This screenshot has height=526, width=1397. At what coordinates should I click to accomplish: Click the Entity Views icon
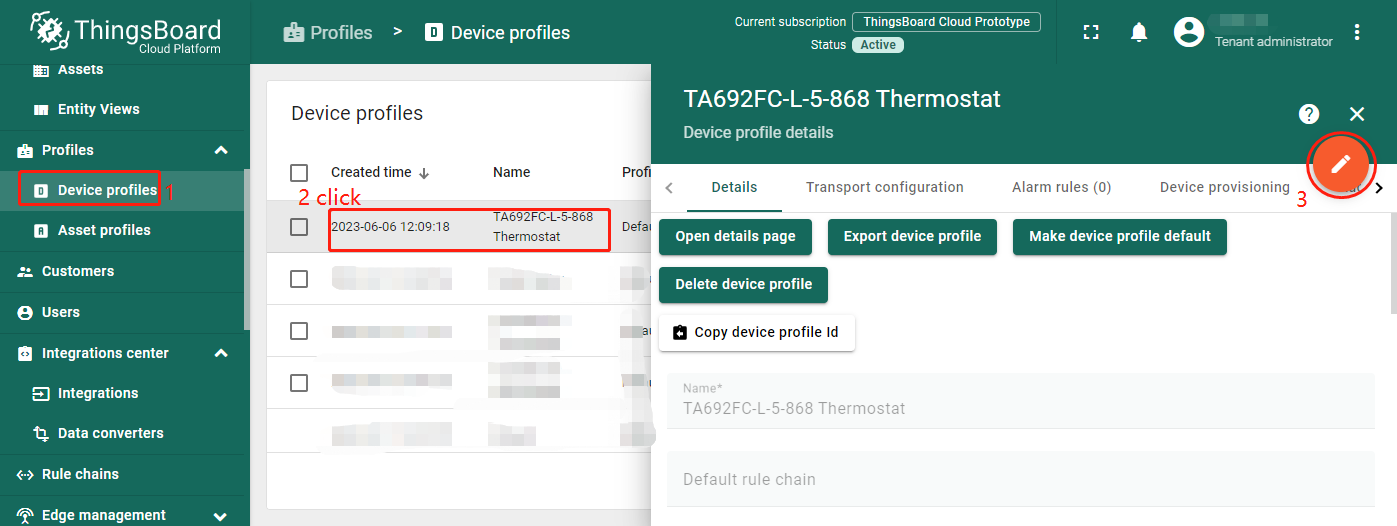tap(41, 109)
